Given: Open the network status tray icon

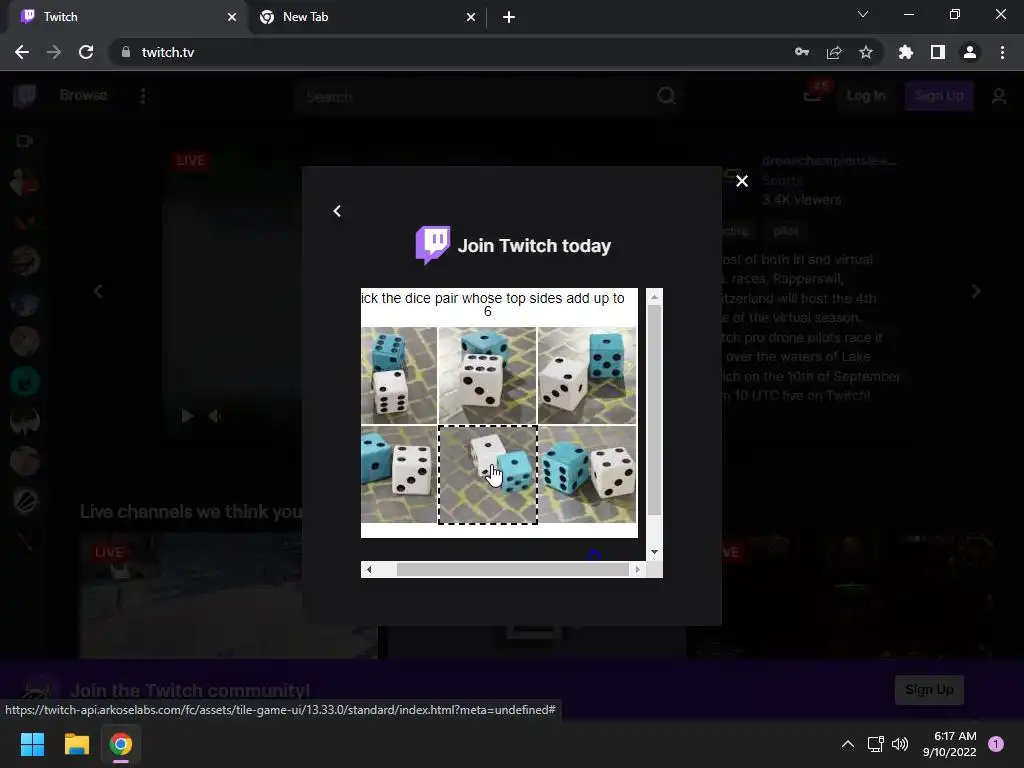Looking at the screenshot, I should click(875, 744).
